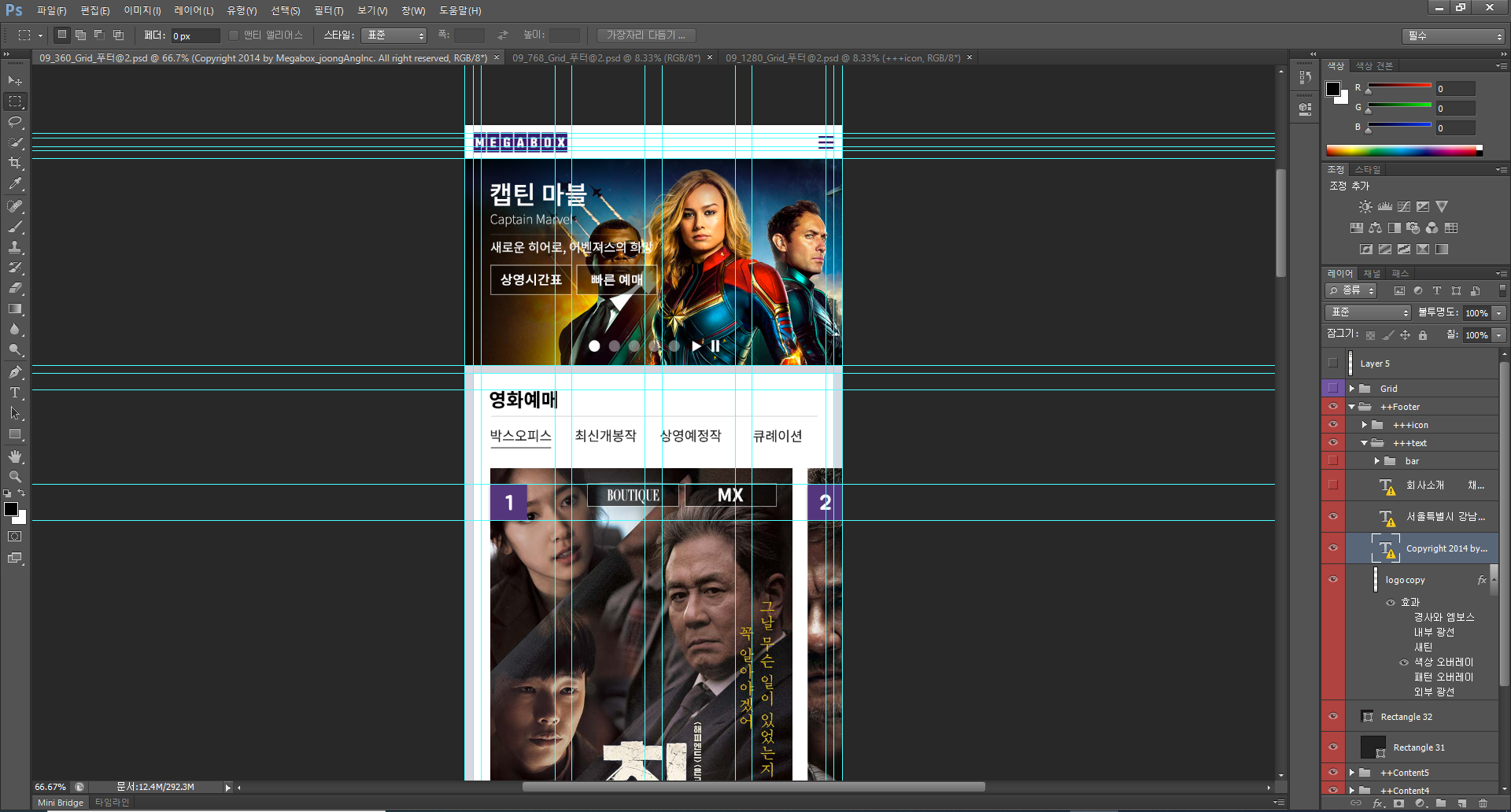The height and width of the screenshot is (812, 1511).
Task: Open the marquee style dropdown
Action: coord(394,35)
